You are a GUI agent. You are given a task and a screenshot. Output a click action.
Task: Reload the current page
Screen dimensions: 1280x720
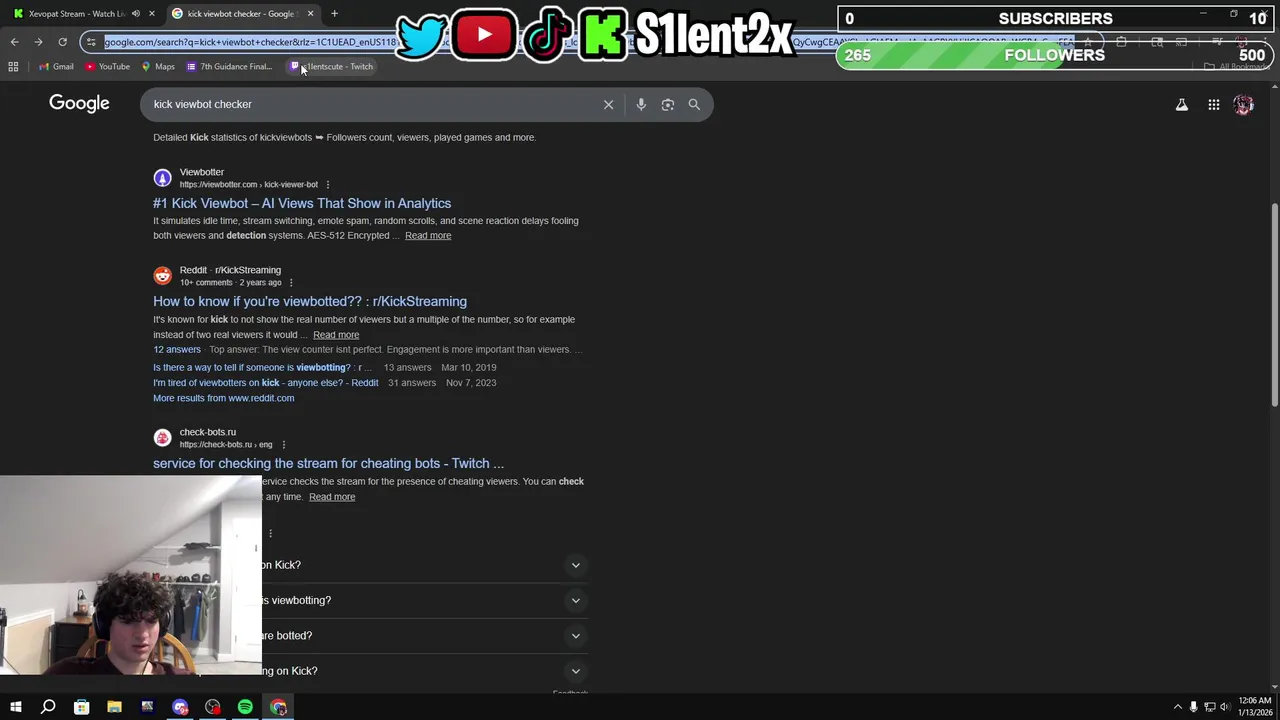click(62, 42)
